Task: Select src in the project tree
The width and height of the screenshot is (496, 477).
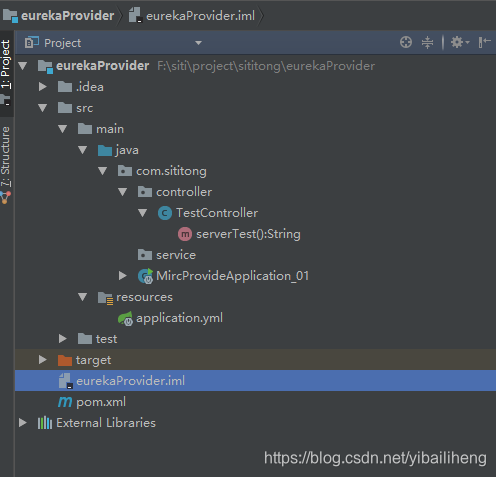Action: click(x=84, y=108)
